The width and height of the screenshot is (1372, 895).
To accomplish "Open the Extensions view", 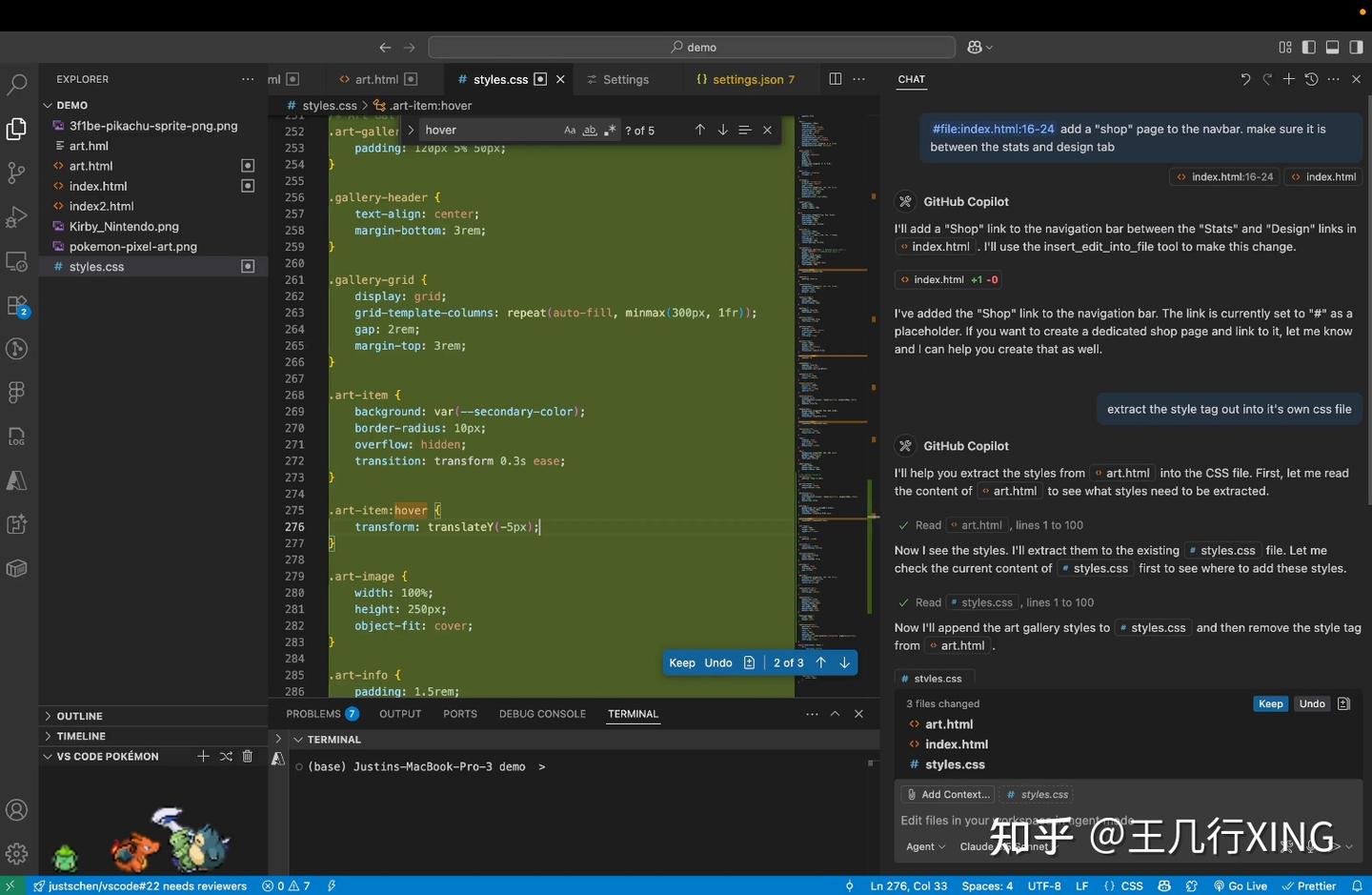I will (x=17, y=306).
